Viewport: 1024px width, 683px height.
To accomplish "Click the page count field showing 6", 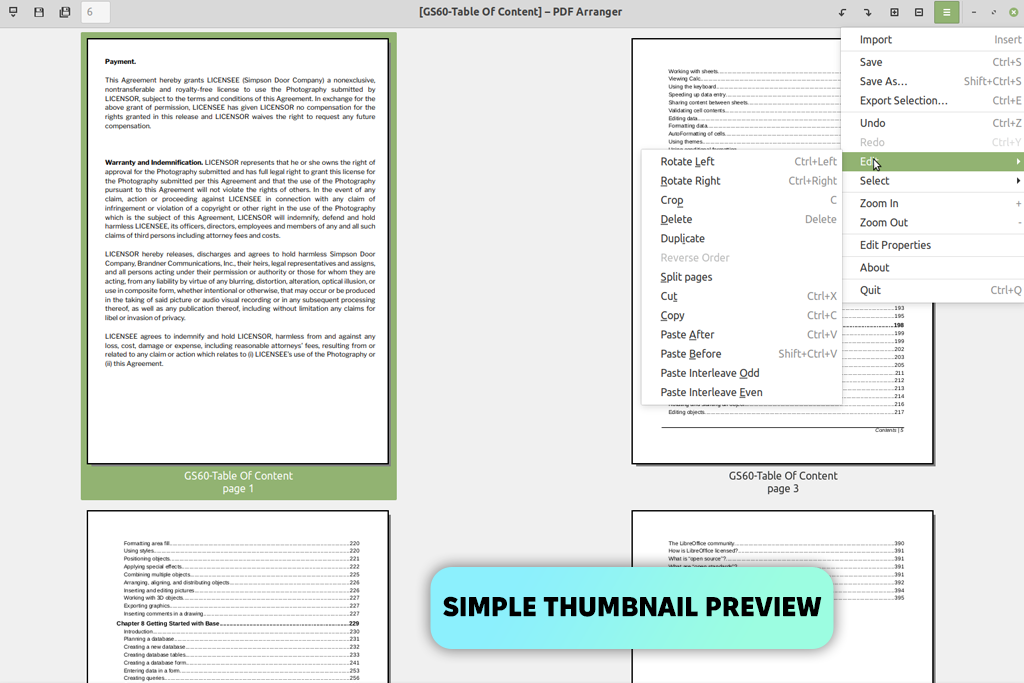I will pos(95,12).
